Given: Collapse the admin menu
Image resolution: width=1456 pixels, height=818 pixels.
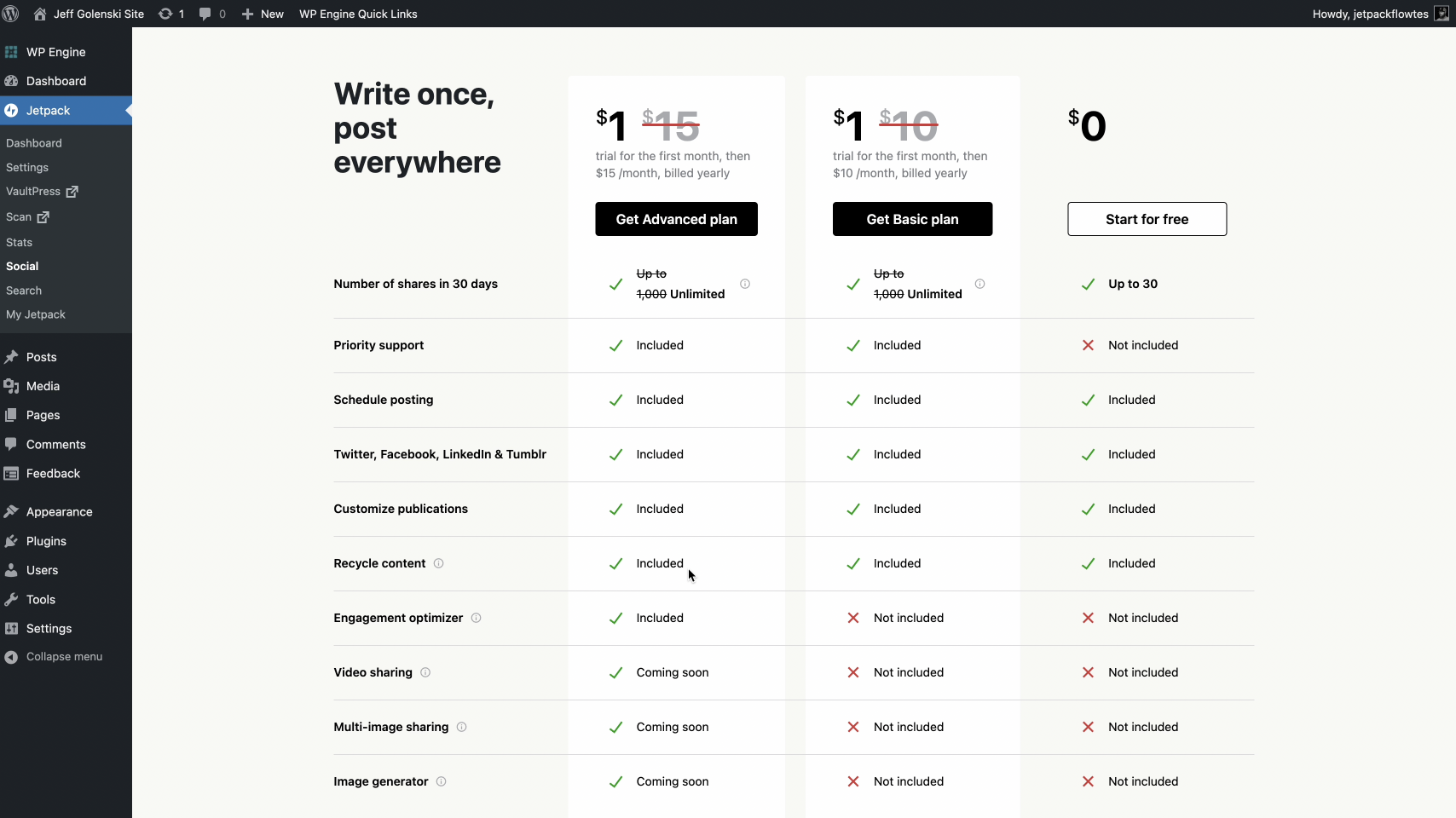Looking at the screenshot, I should pyautogui.click(x=65, y=657).
